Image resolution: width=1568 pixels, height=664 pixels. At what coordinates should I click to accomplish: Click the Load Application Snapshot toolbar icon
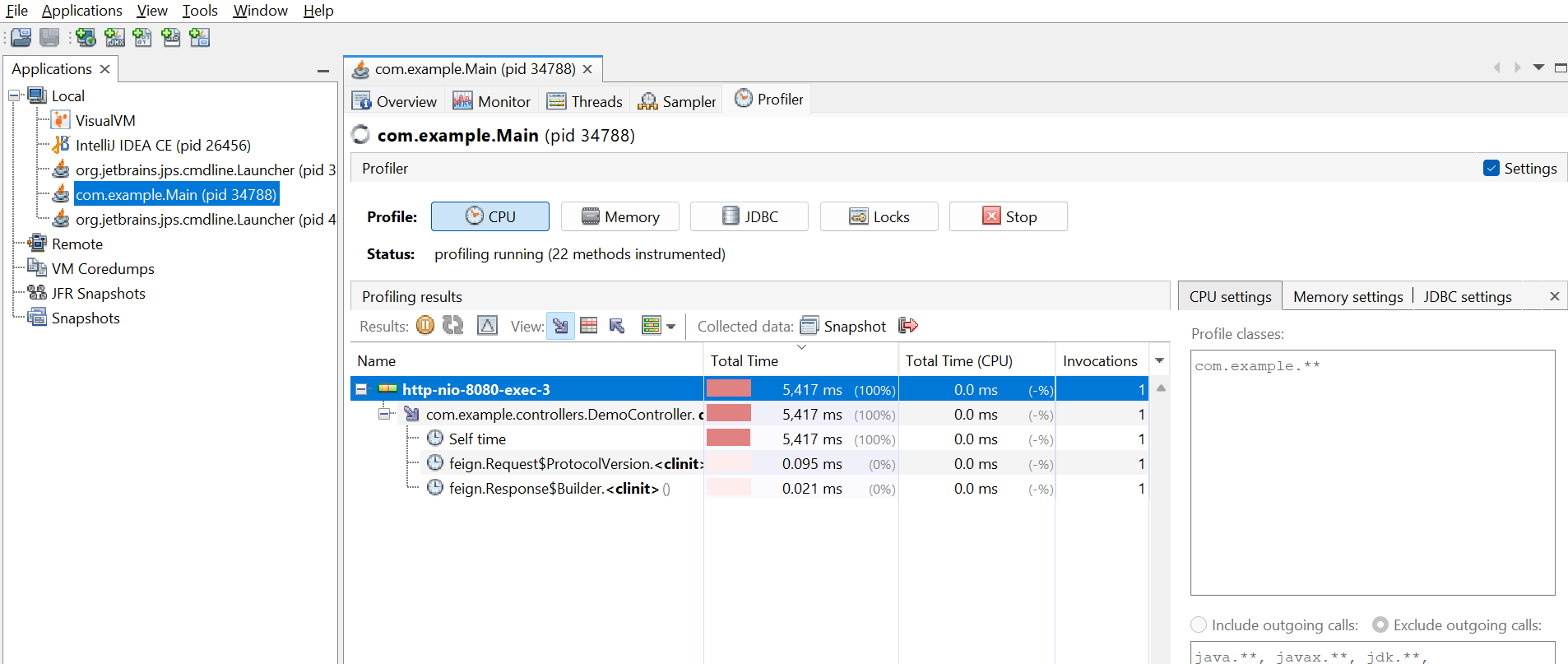tap(199, 37)
